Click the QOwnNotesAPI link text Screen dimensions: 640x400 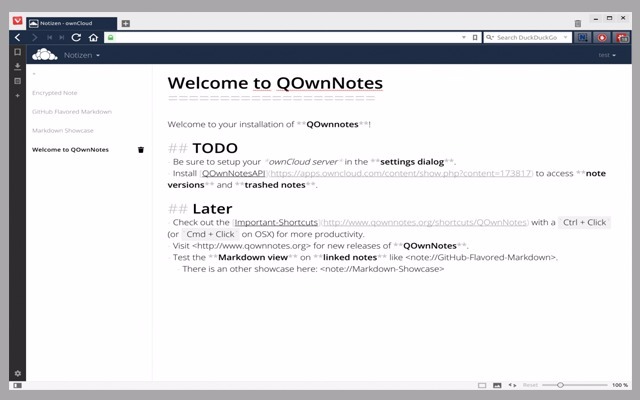[x=233, y=173]
